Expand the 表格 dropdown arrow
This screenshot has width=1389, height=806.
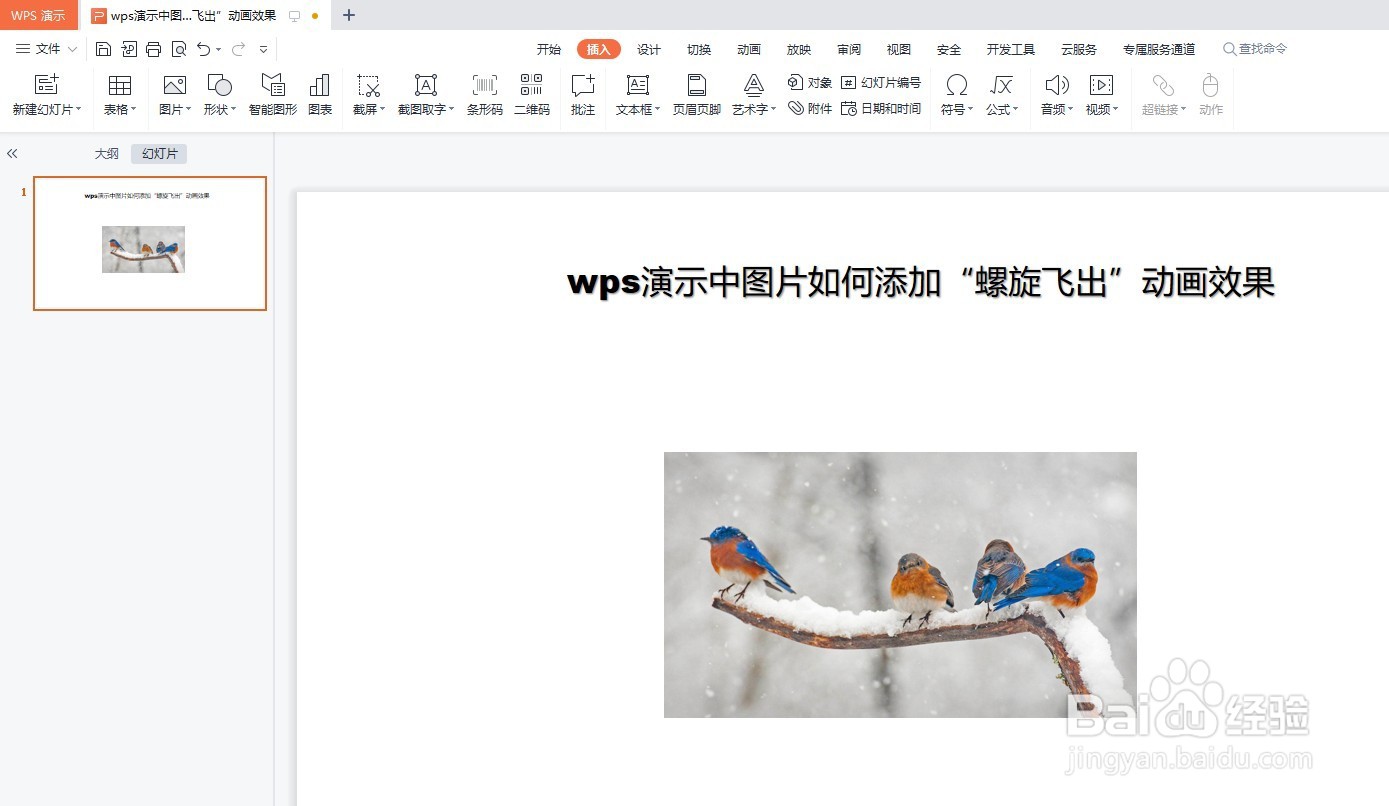134,110
